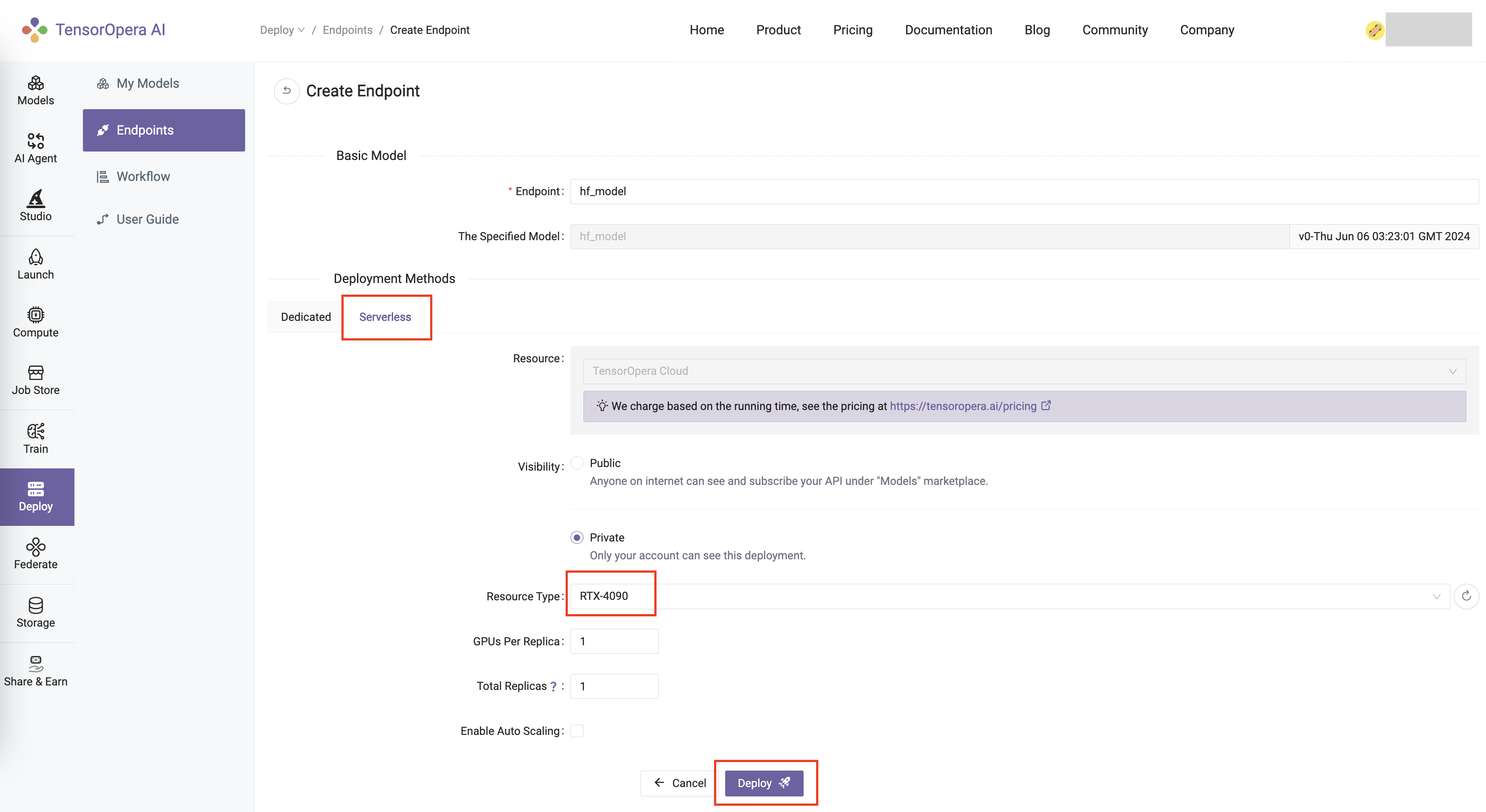Open the tensoropera.ai/pricing link
The image size is (1486, 812).
coord(963,406)
